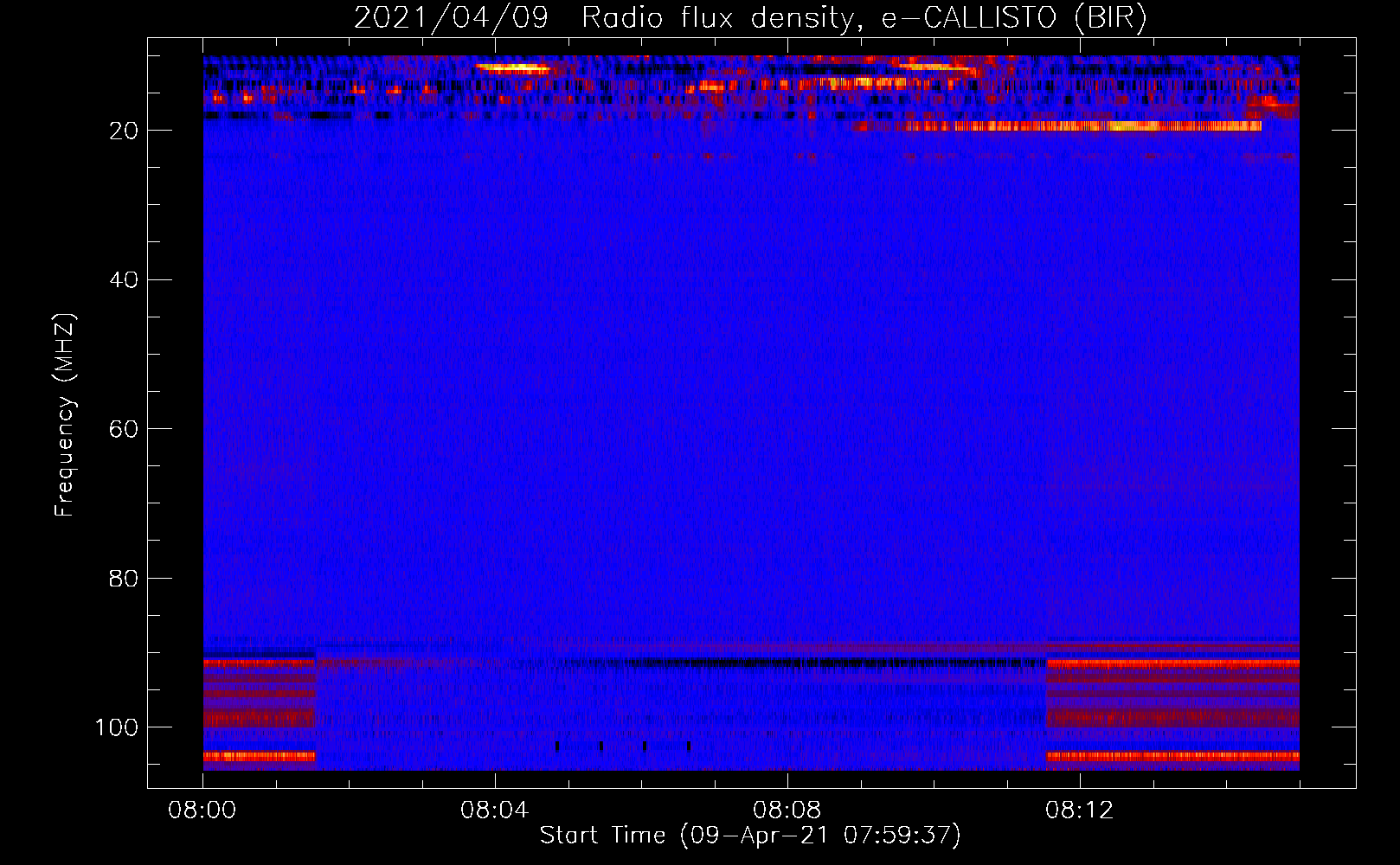Click the date '2021/04/09' in title
Image resolution: width=1400 pixels, height=865 pixels.
451,18
